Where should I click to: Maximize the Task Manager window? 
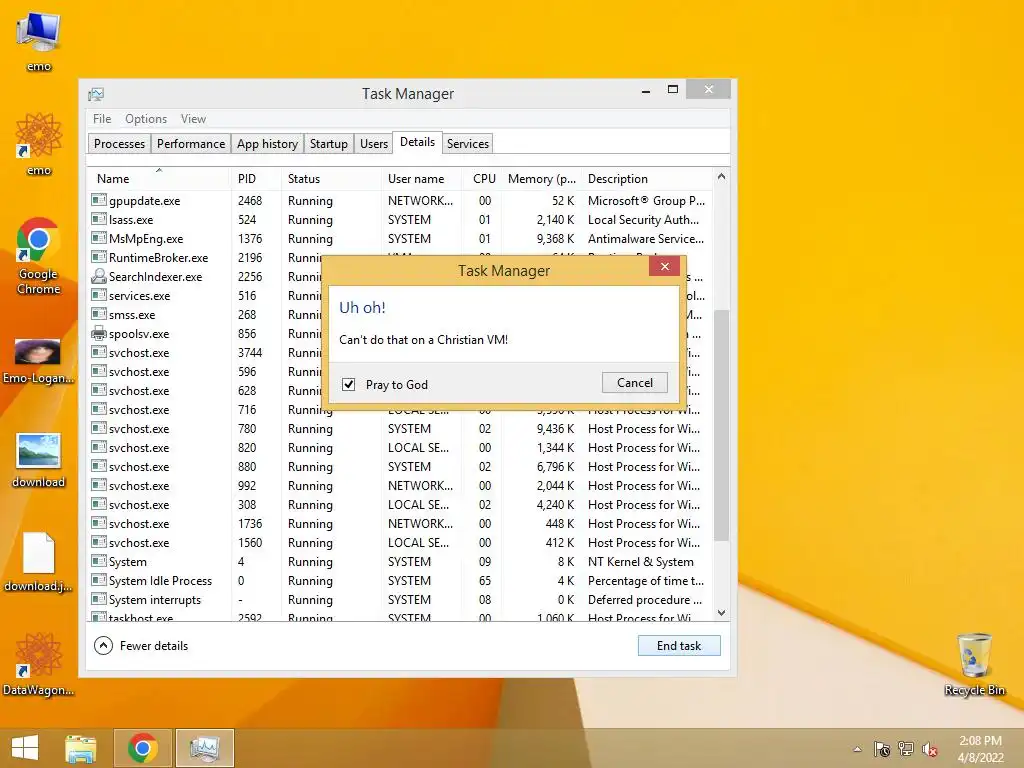click(x=673, y=89)
